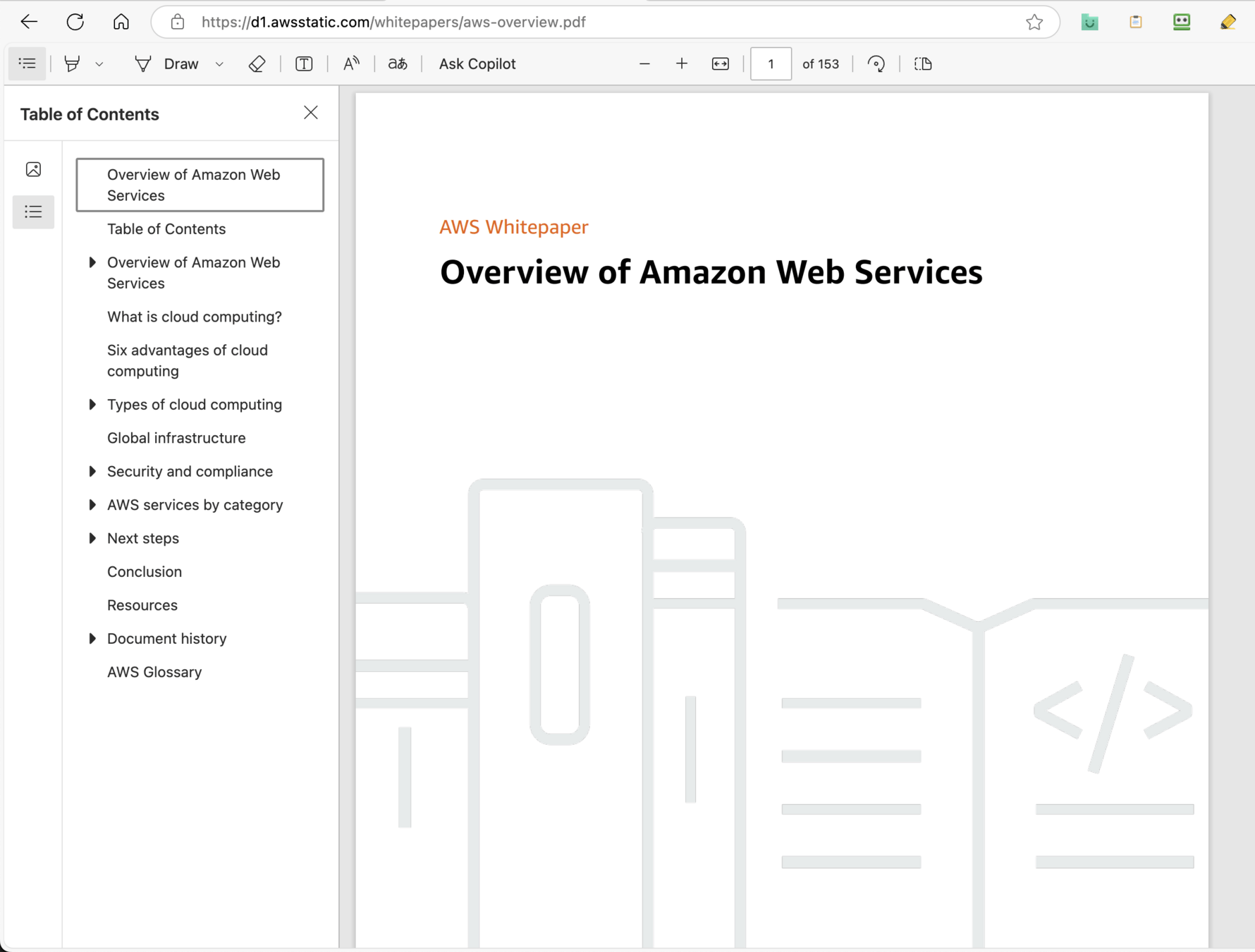Viewport: 1255px width, 952px height.
Task: Open the yellow highlighter extension icon
Action: (x=1228, y=22)
